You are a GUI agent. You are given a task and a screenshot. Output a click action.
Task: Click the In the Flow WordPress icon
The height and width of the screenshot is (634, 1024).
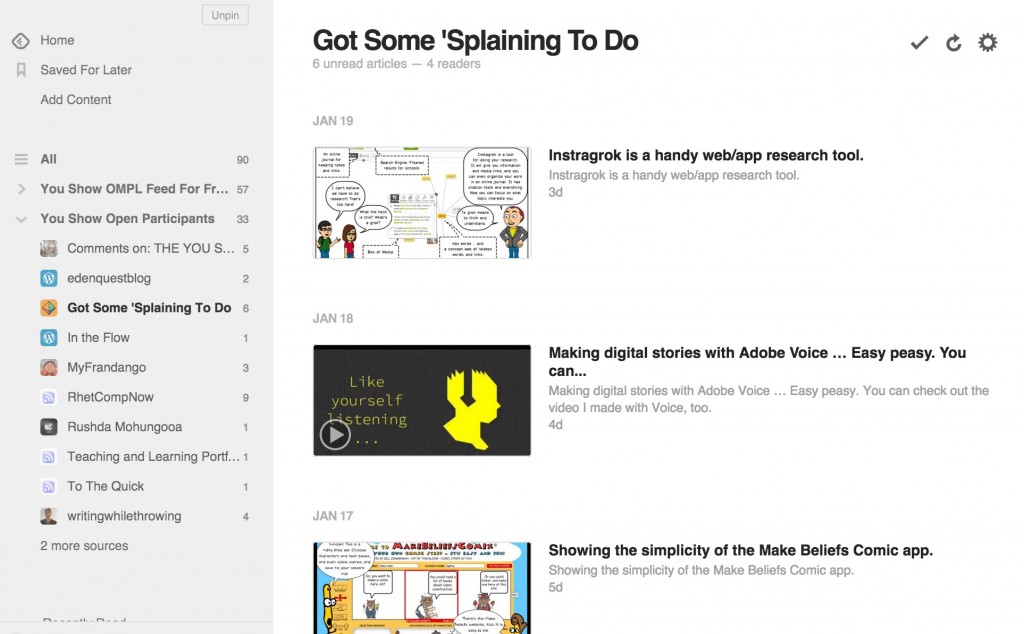coord(49,338)
